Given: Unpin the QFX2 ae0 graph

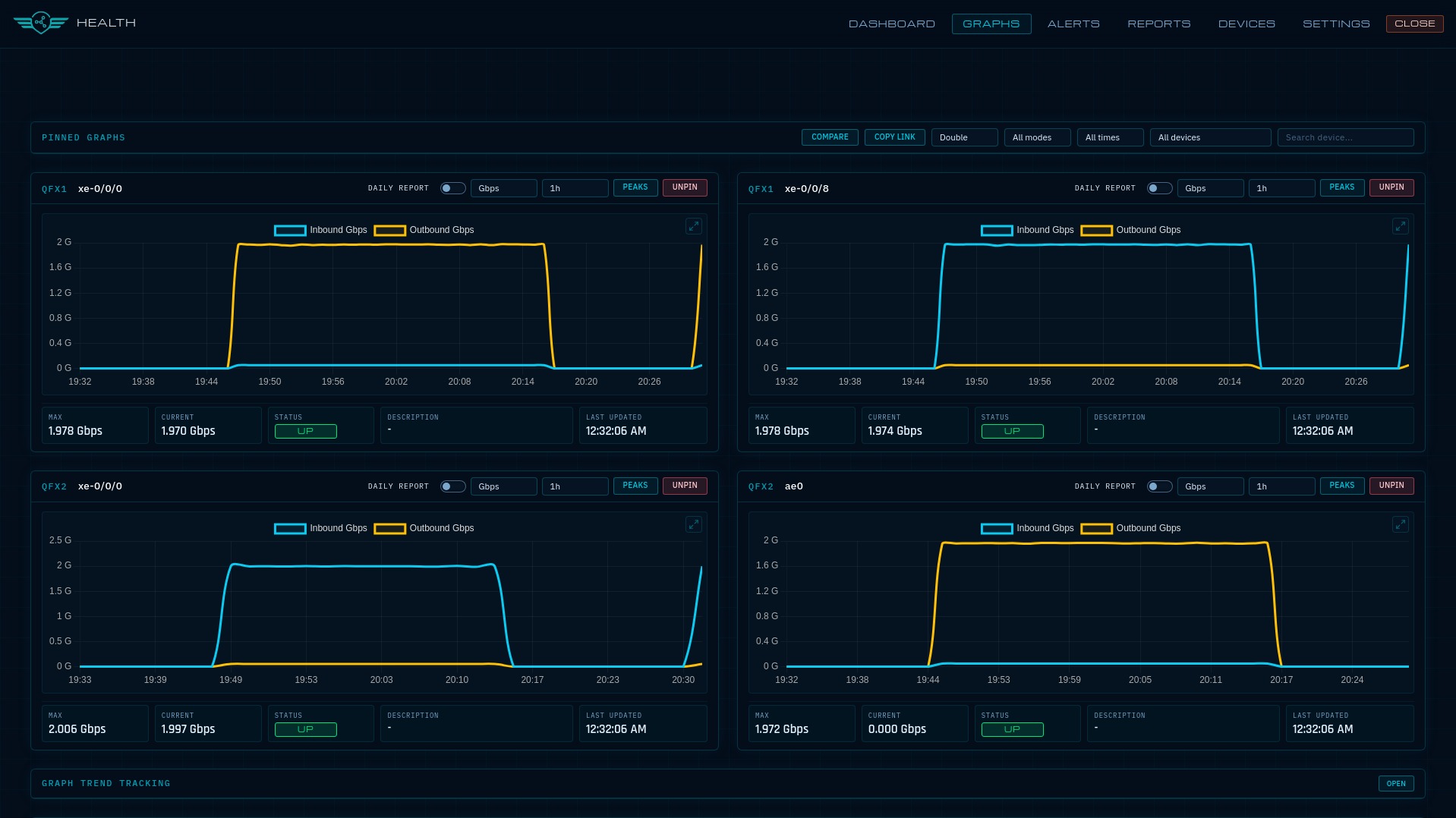Looking at the screenshot, I should pos(1391,486).
